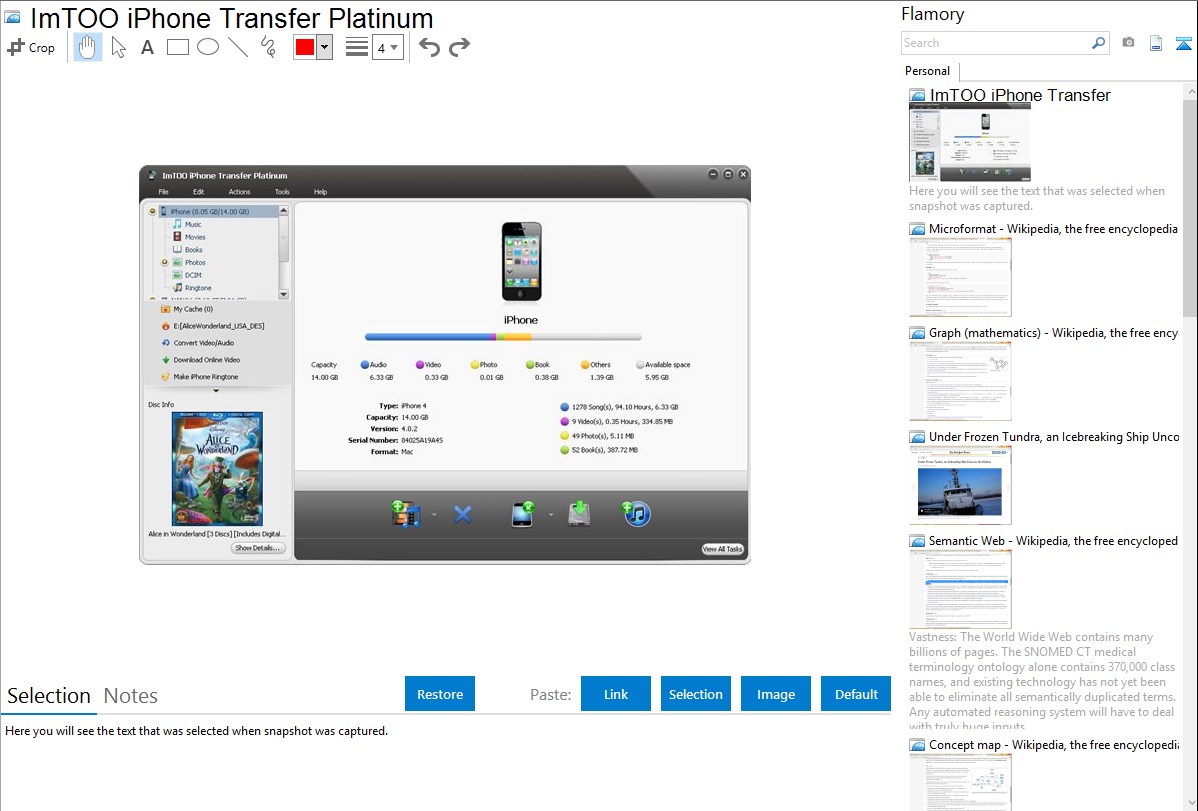The height and width of the screenshot is (811, 1198).
Task: Open the Graph (mathematics) snapshot thumbnail
Action: tap(960, 381)
